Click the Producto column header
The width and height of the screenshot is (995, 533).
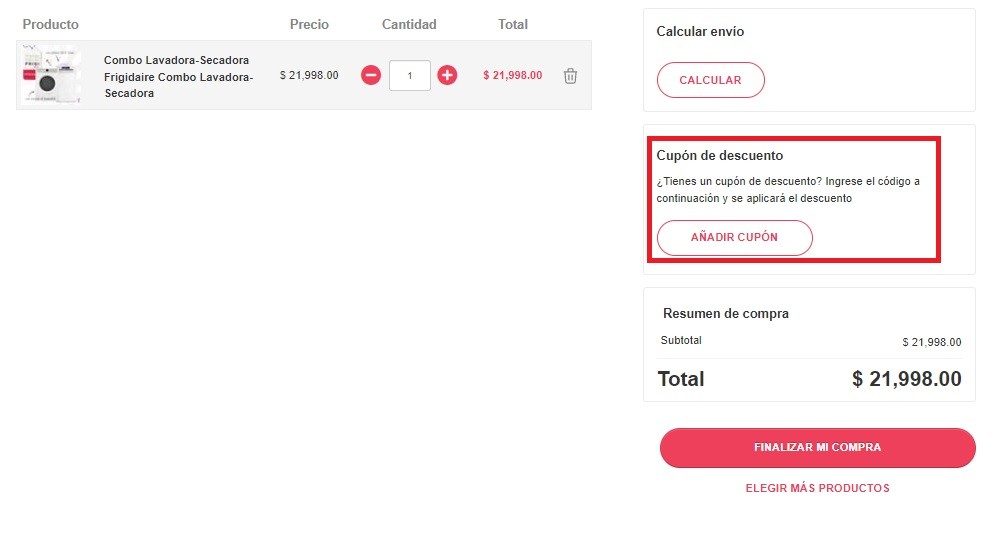[50, 24]
